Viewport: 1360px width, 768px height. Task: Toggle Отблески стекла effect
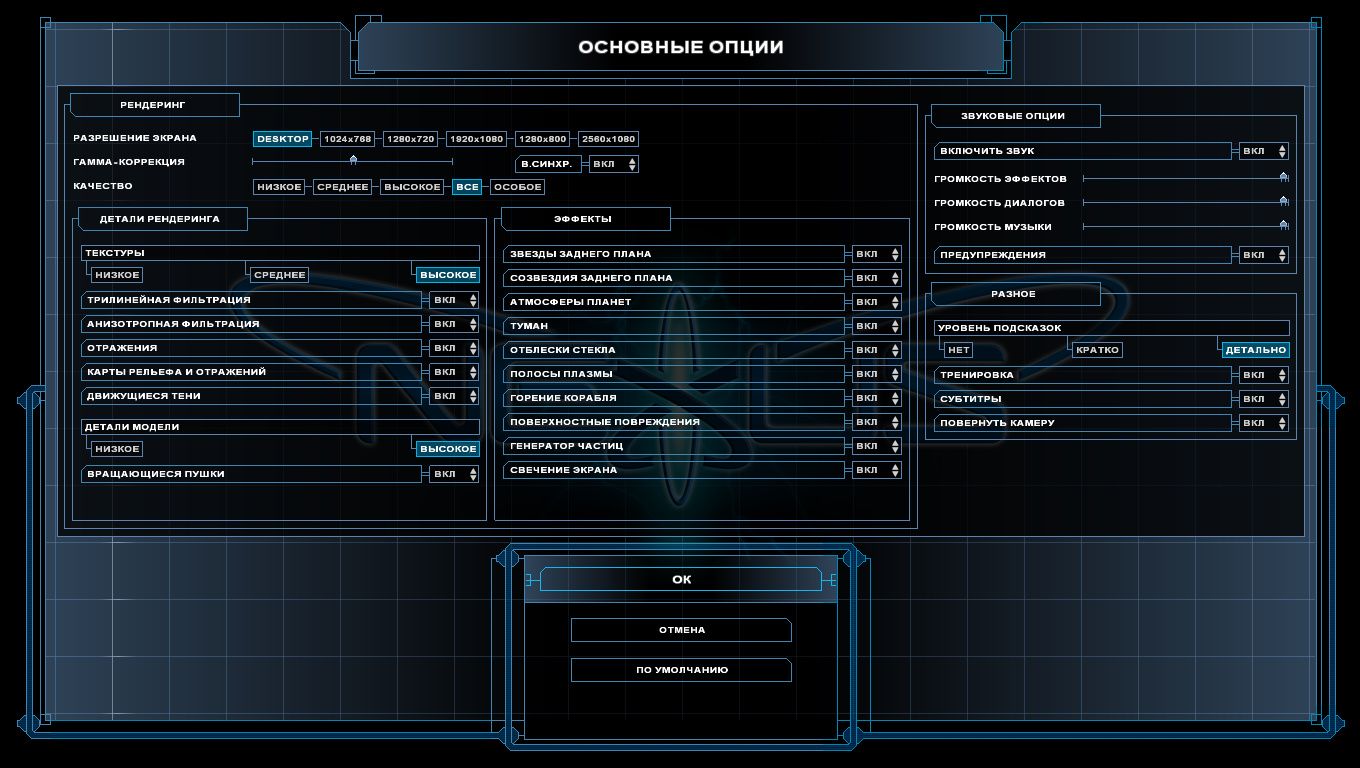pyautogui.click(x=877, y=350)
